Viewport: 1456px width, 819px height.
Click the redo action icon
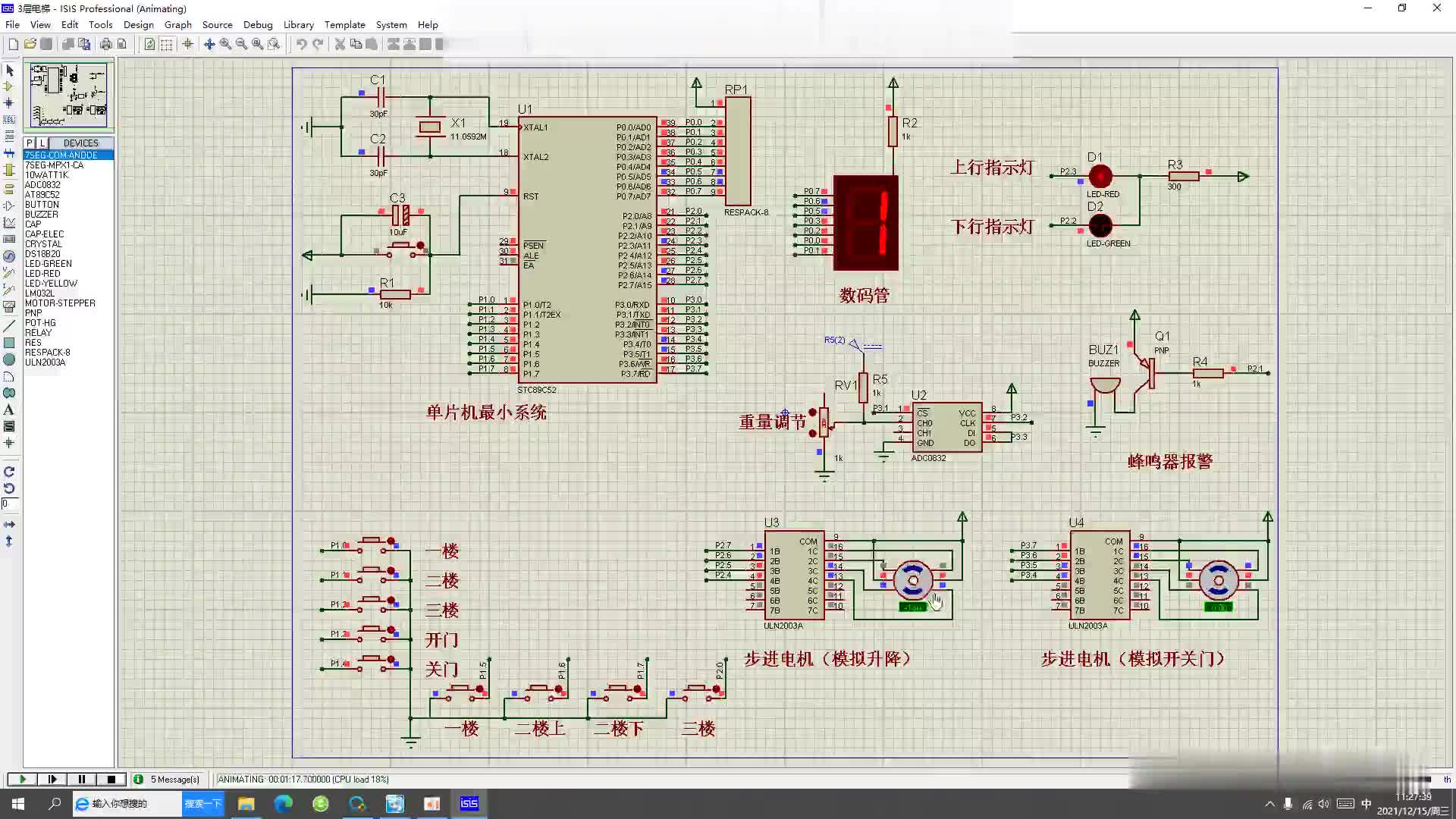(x=318, y=43)
